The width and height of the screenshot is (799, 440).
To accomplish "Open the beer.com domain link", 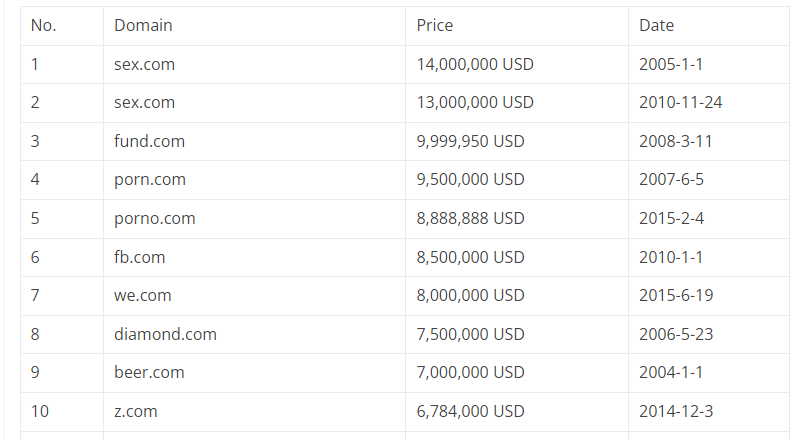I will click(x=149, y=372).
